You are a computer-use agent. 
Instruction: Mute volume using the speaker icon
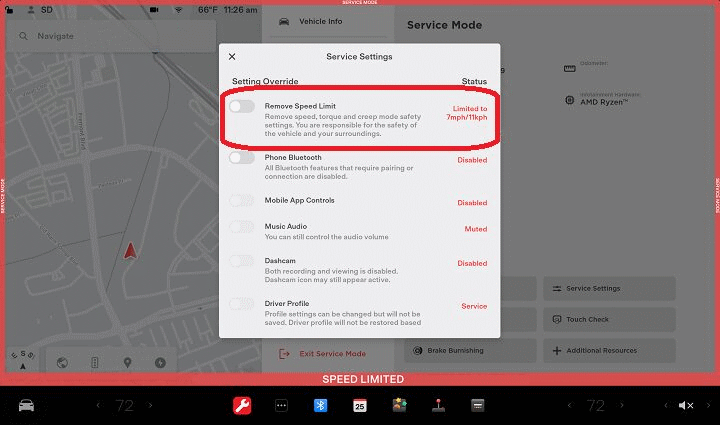click(x=685, y=405)
